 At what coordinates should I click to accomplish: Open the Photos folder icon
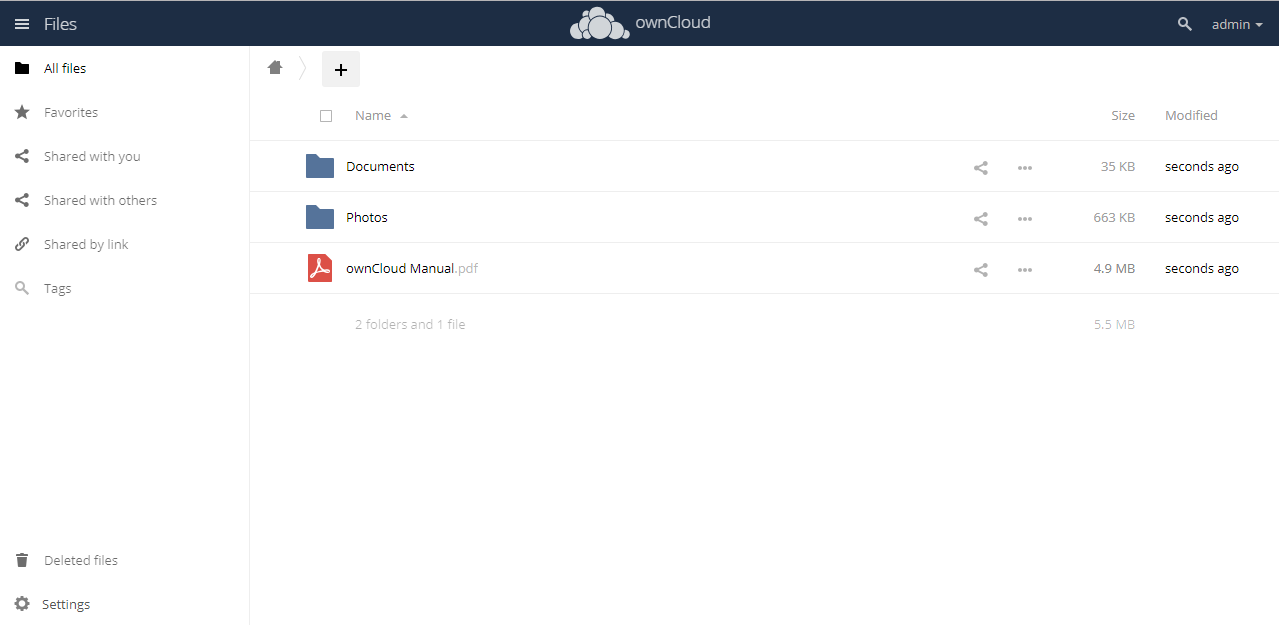point(320,217)
